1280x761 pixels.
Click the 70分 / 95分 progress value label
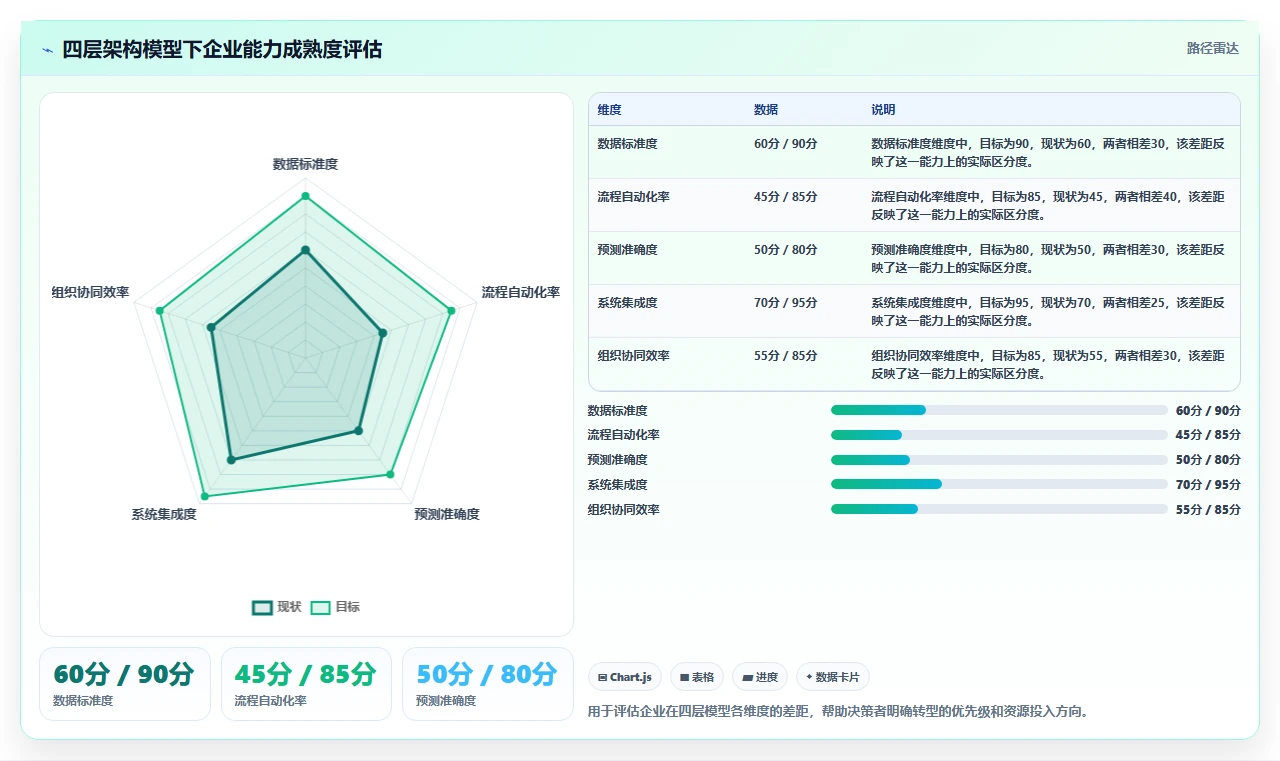[x=1208, y=484]
